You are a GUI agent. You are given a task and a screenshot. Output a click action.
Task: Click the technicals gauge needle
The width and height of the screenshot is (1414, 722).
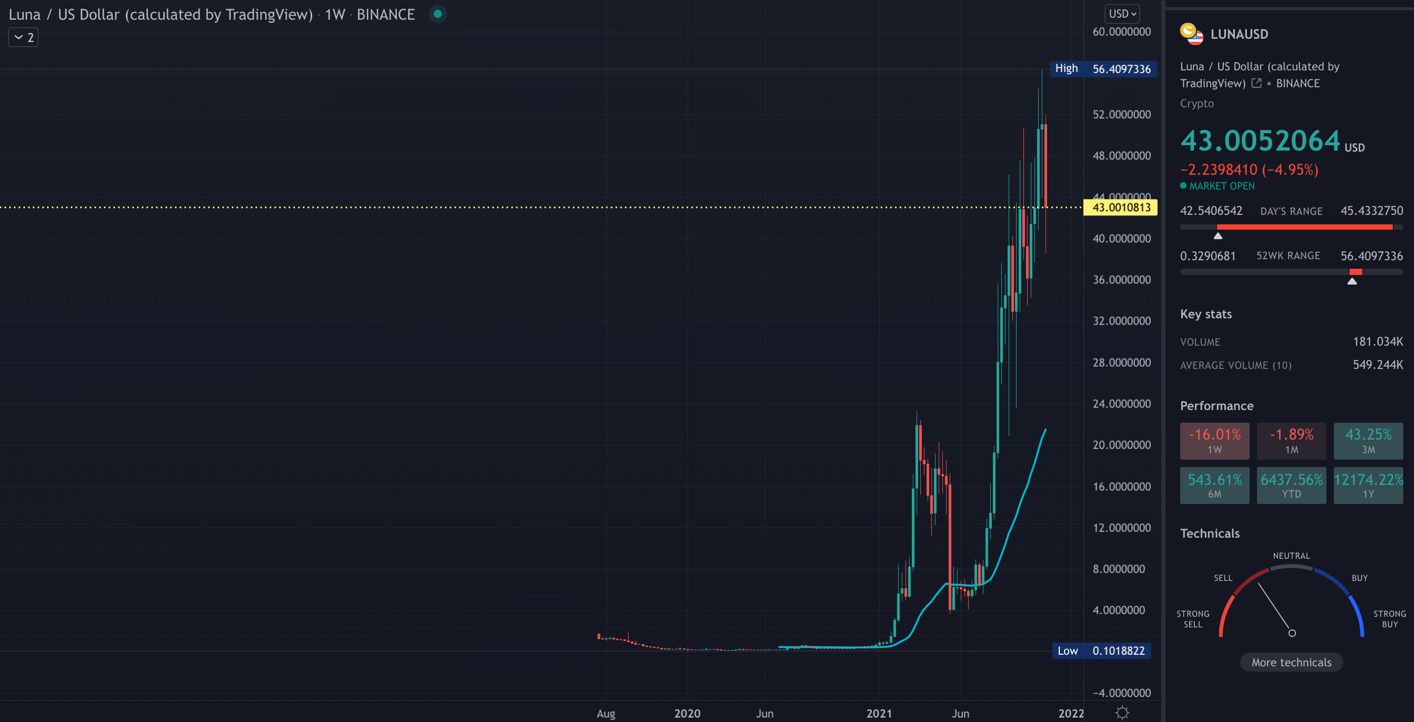click(x=1275, y=608)
